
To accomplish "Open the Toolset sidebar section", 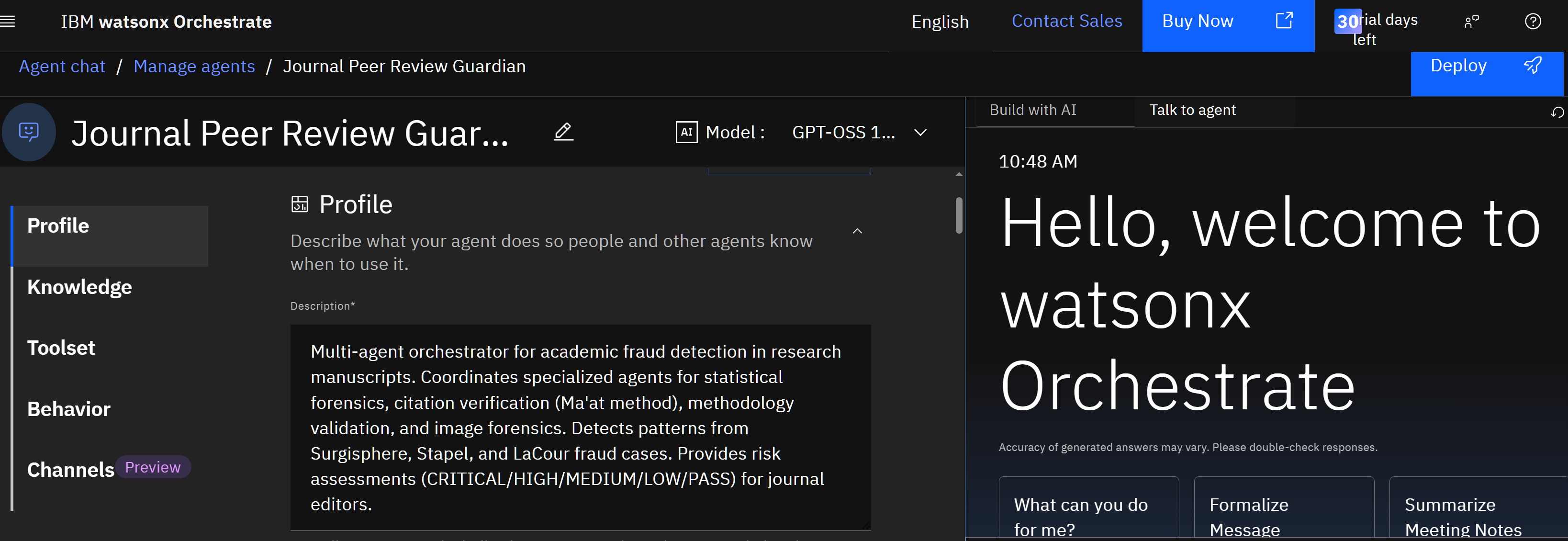I will pos(61,348).
